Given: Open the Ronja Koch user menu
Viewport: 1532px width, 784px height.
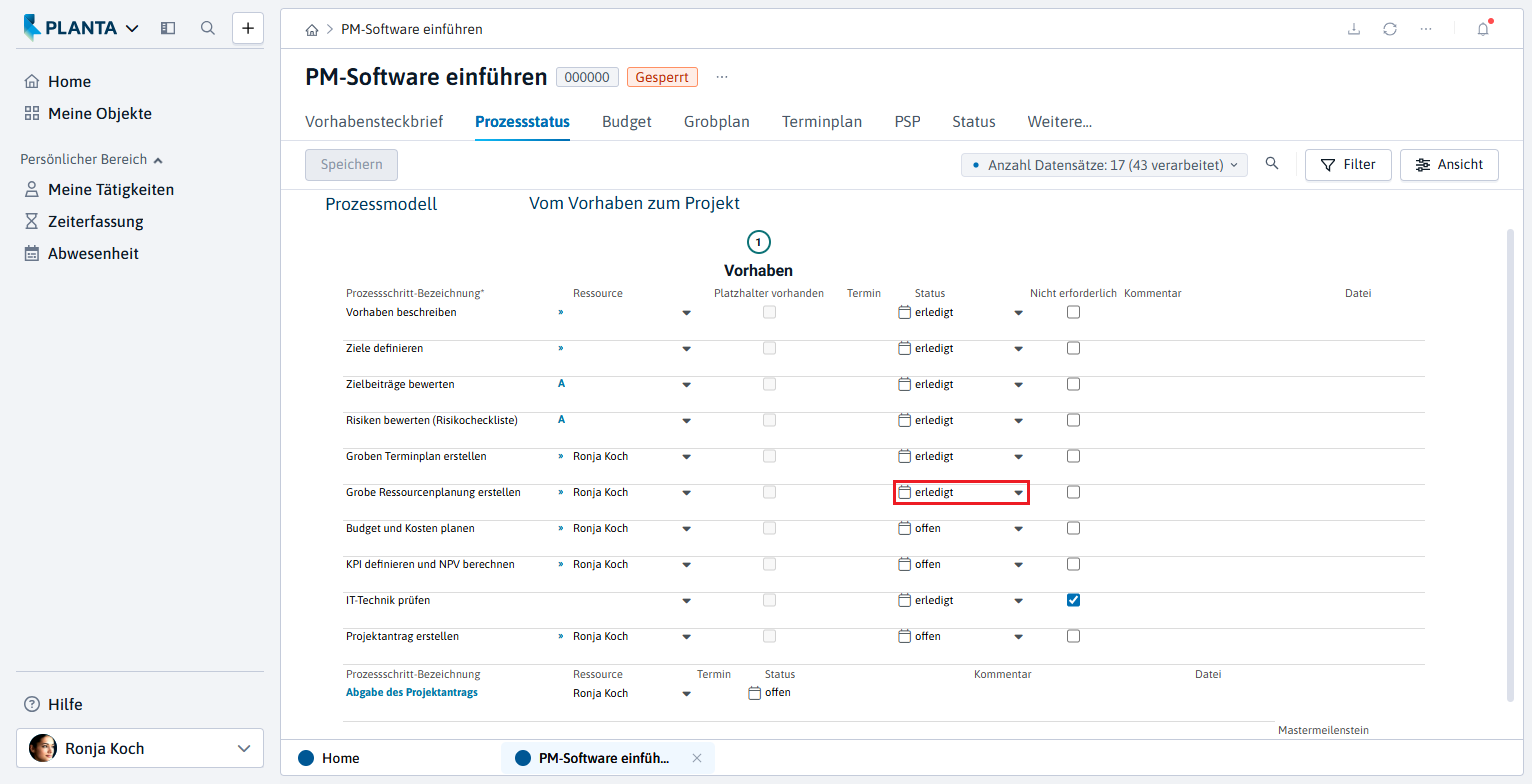Looking at the screenshot, I should click(x=140, y=748).
